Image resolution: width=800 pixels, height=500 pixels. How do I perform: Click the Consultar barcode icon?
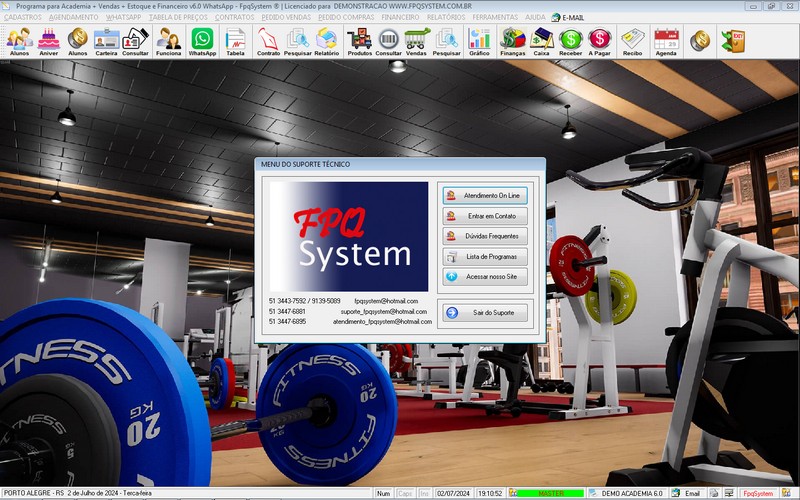click(388, 41)
